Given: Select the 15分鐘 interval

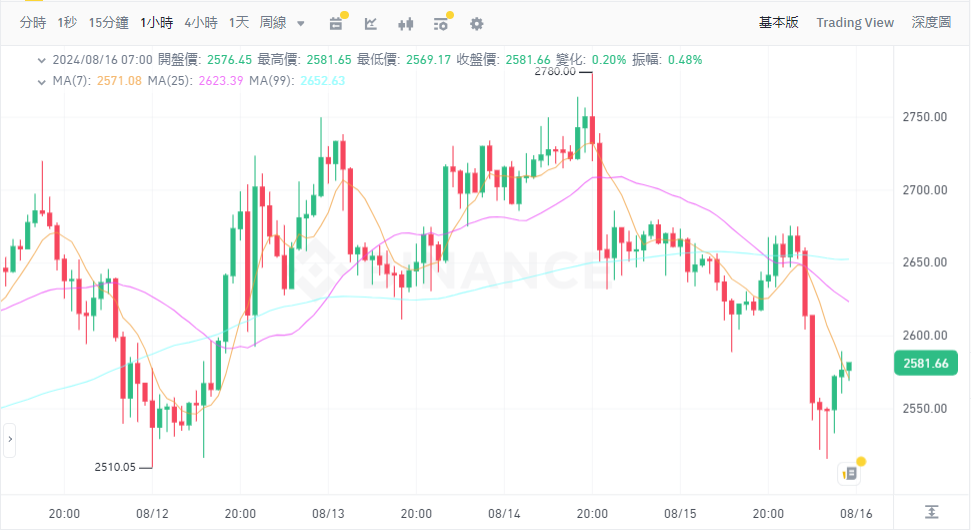Looking at the screenshot, I should click(108, 22).
